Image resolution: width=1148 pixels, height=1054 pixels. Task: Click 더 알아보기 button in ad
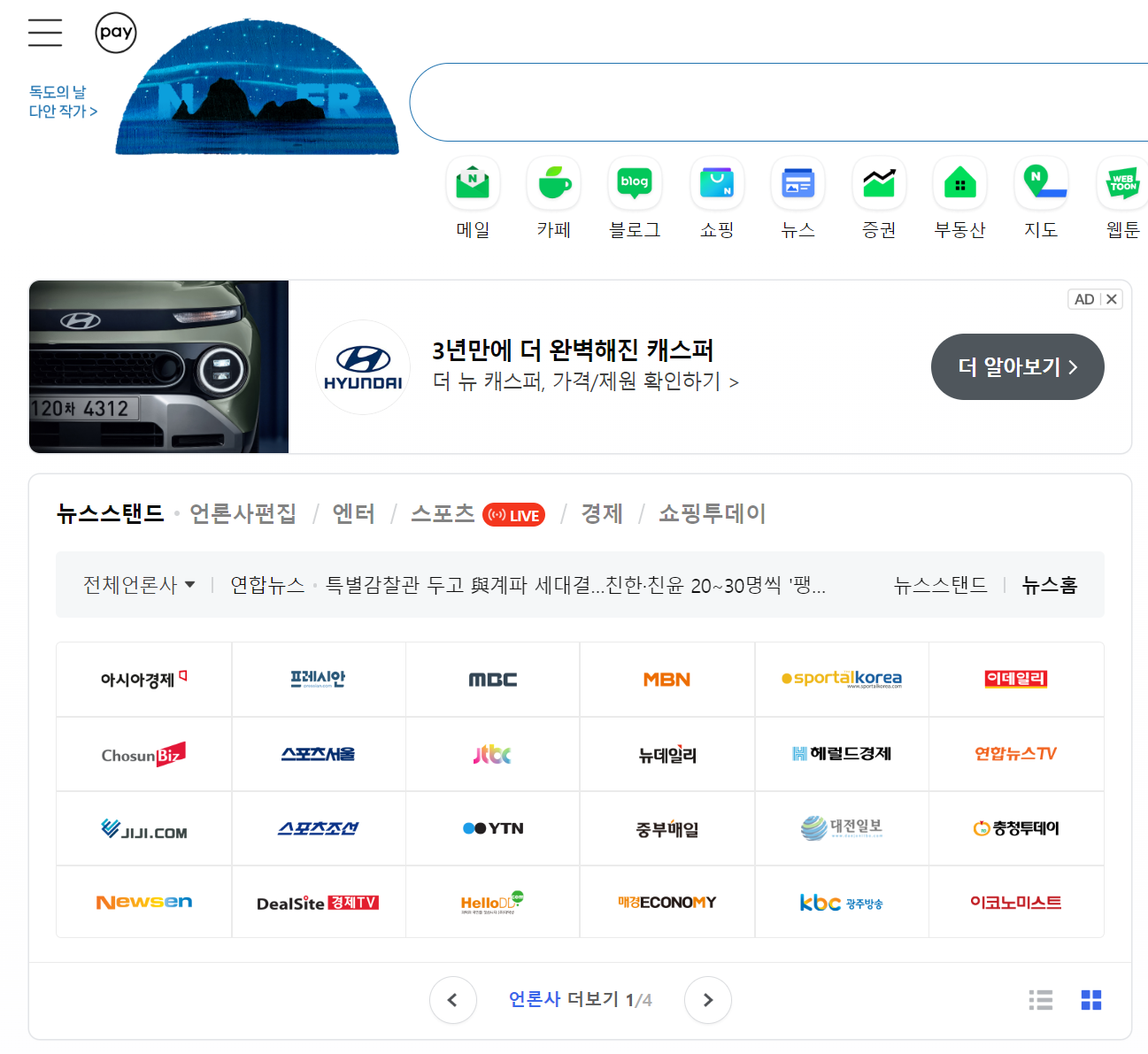(1018, 366)
